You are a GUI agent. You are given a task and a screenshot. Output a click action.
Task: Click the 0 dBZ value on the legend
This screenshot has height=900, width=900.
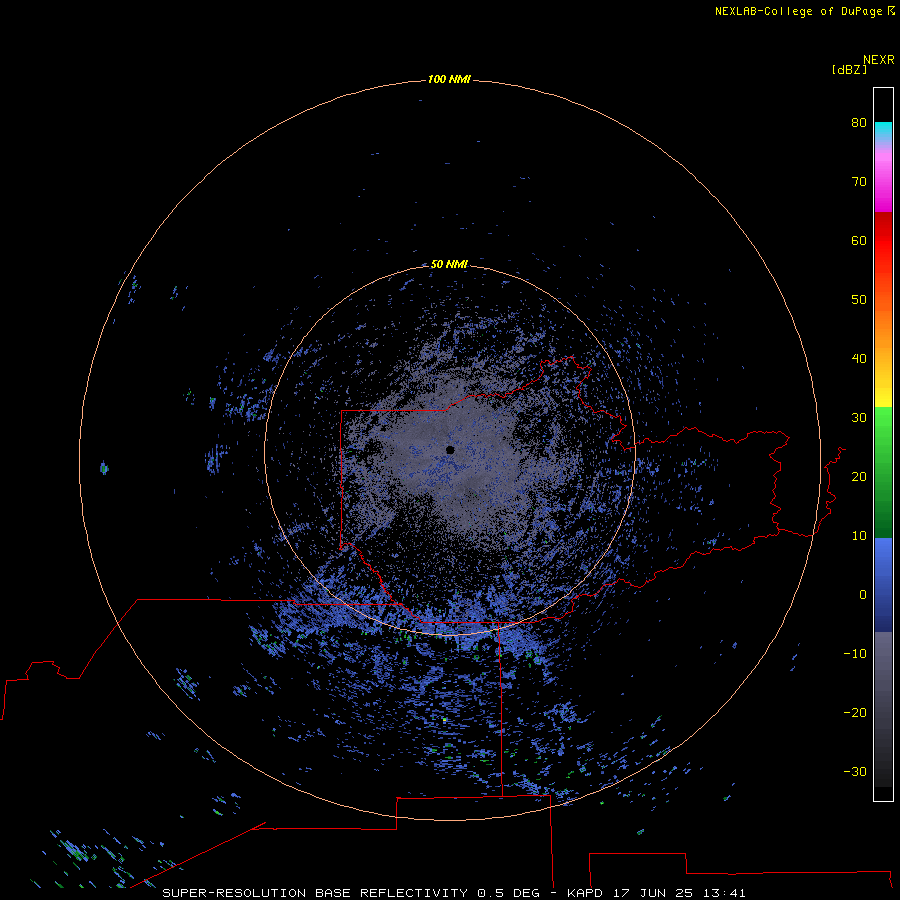pos(863,595)
